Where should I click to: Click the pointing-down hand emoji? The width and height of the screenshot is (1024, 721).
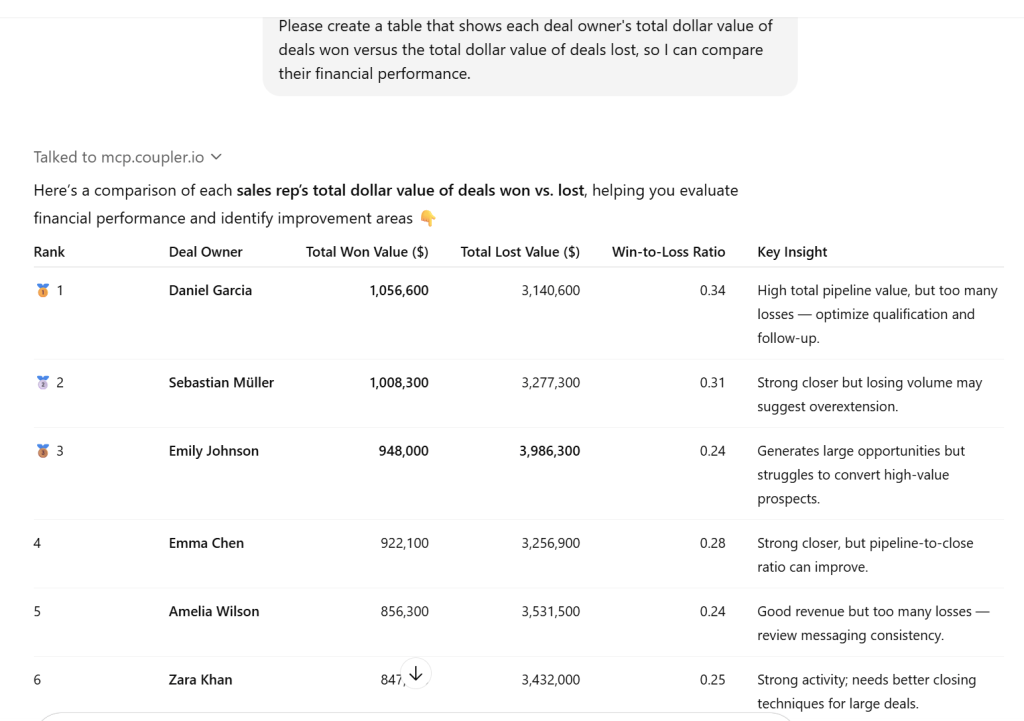click(428, 218)
